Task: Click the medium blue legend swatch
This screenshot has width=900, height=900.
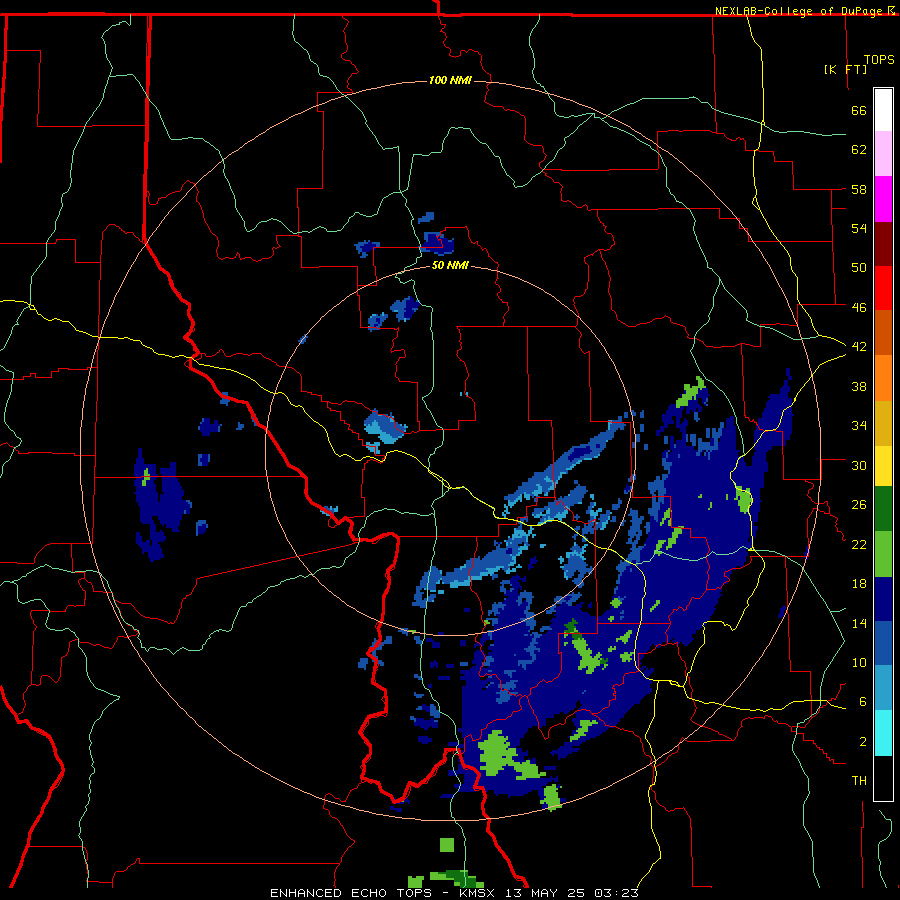Action: pos(883,643)
